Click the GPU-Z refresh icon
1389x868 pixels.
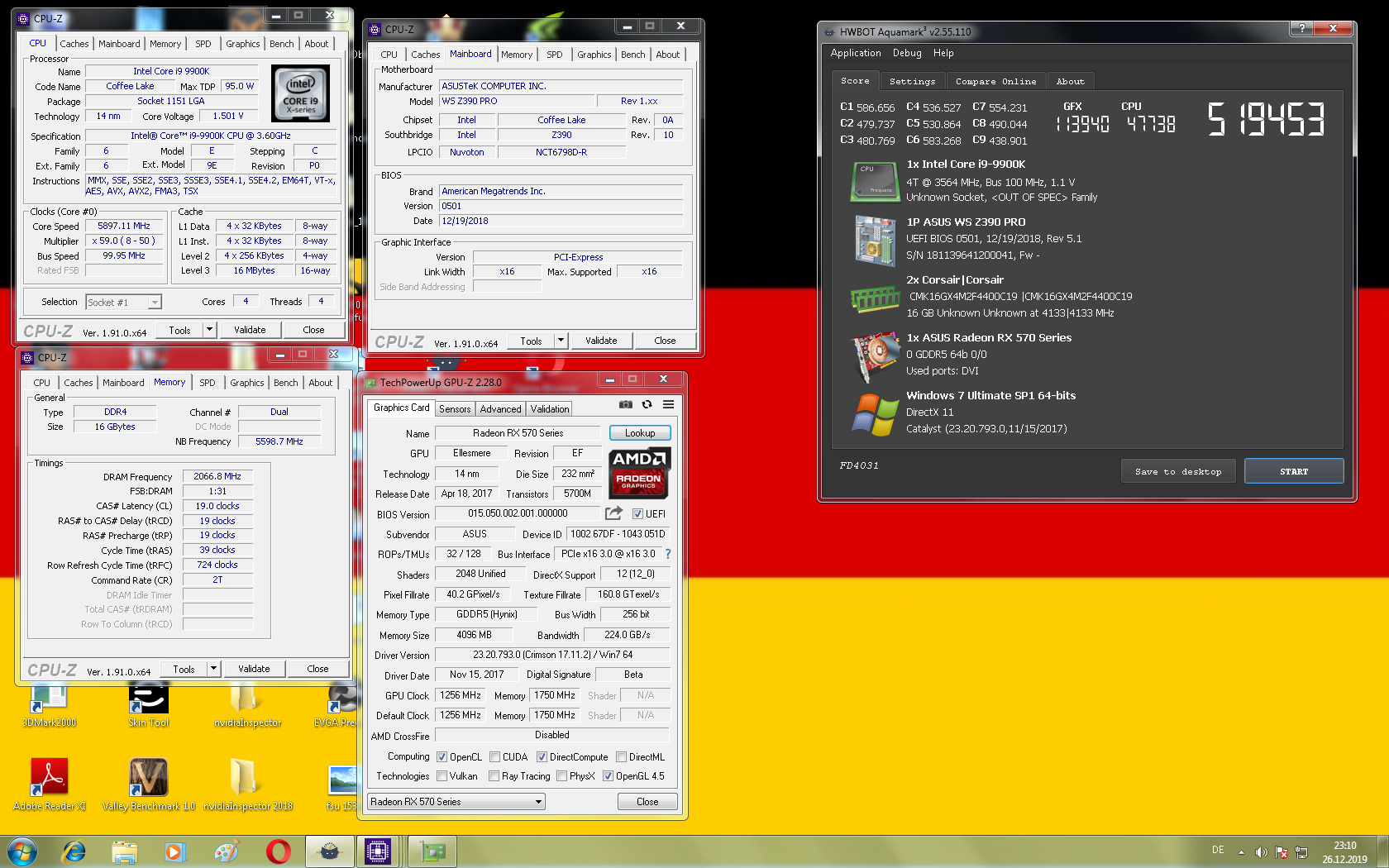coord(647,404)
